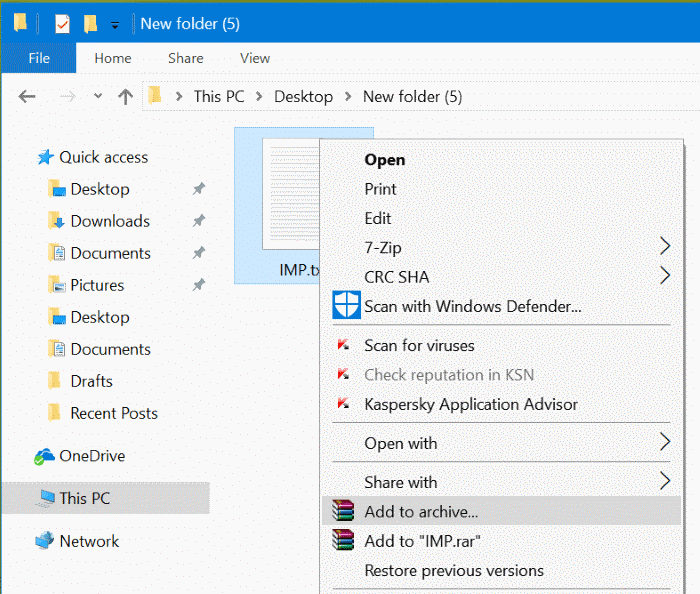Open the recent locations dropdown arrow
This screenshot has height=594, width=700.
coord(98,96)
